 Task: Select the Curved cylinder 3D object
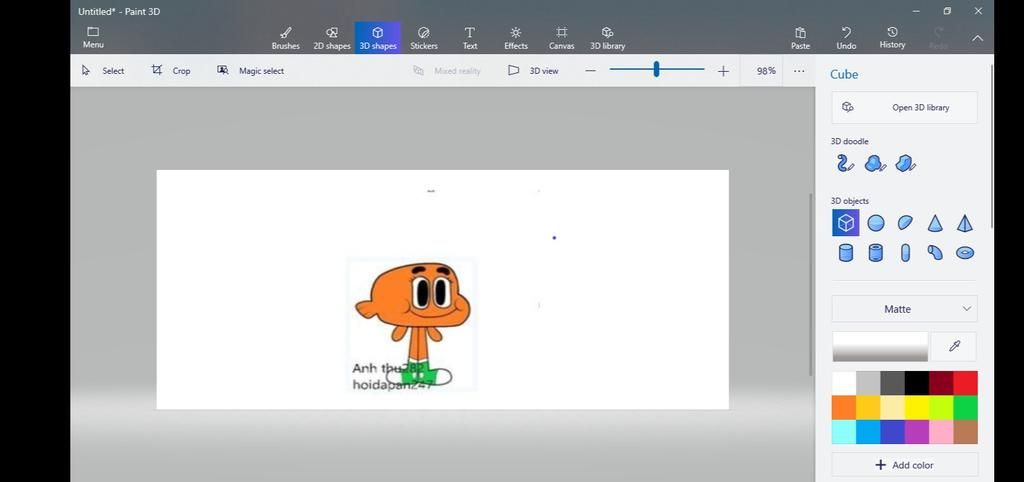click(935, 252)
